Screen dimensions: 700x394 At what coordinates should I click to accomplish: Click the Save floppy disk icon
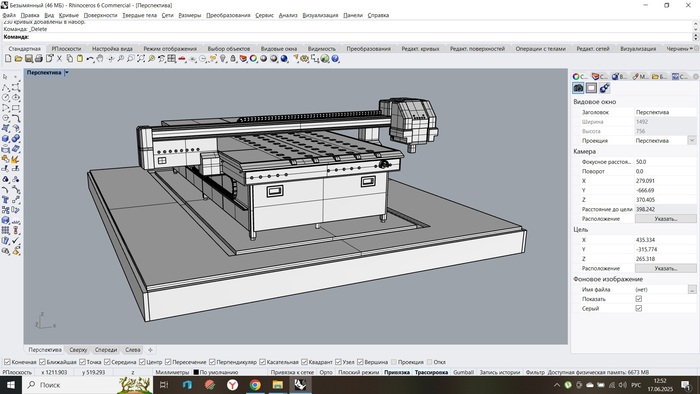pyautogui.click(x=29, y=58)
